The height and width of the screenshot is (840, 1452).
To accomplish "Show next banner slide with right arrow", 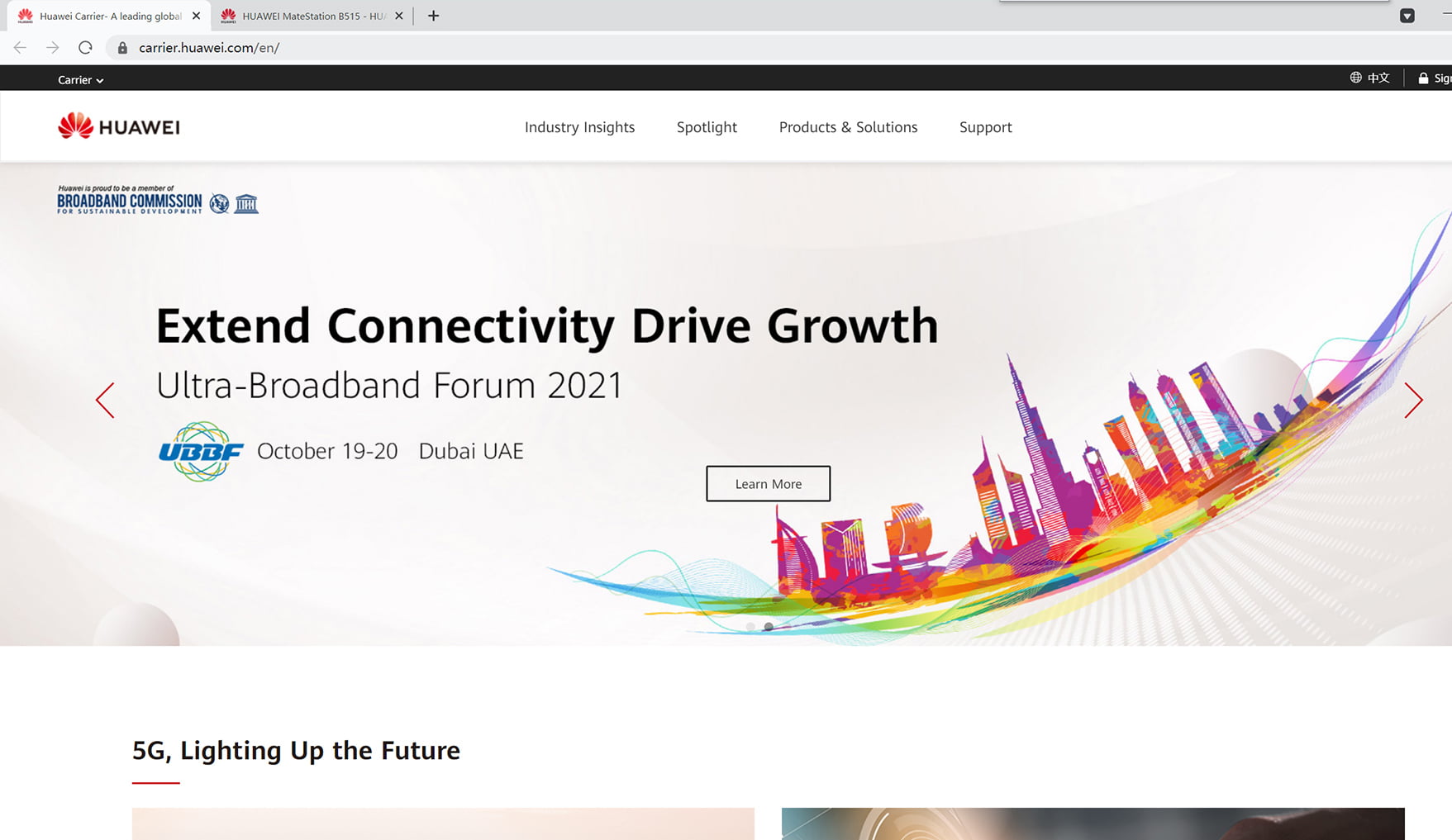I will 1413,401.
